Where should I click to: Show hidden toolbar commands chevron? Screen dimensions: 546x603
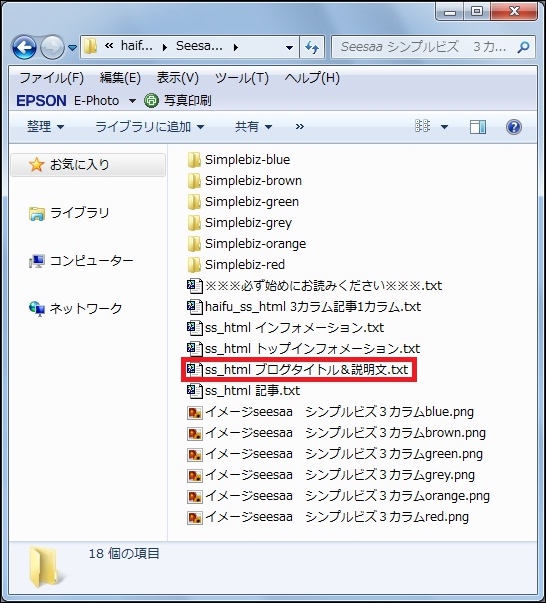[x=300, y=127]
